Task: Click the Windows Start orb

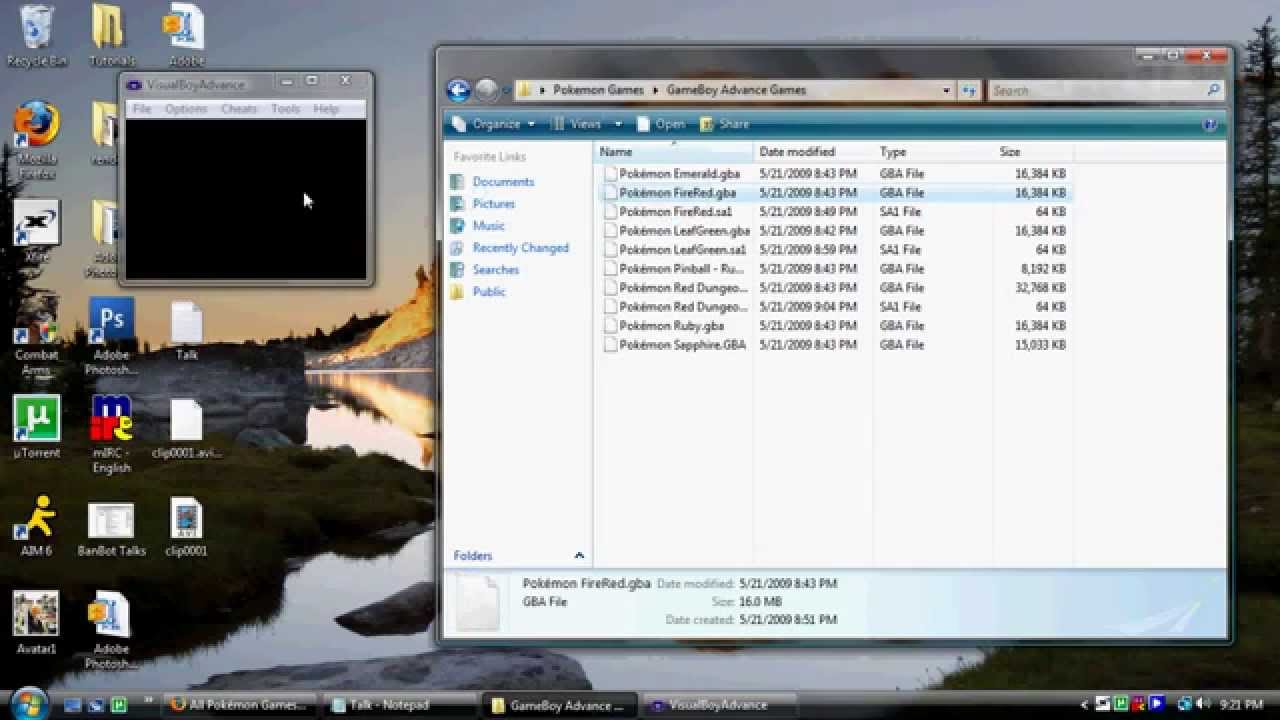Action: click(x=29, y=703)
